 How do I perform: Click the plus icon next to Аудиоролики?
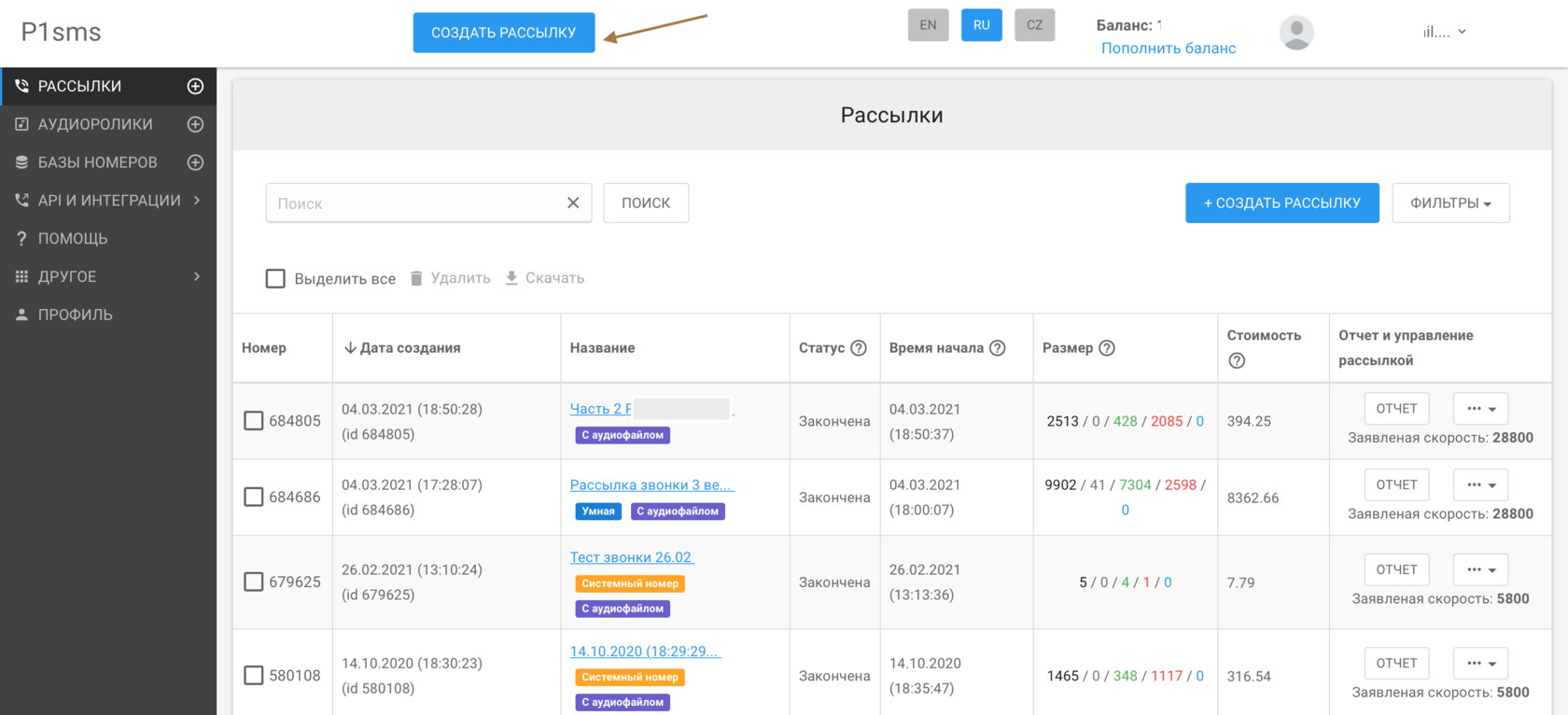[x=195, y=124]
